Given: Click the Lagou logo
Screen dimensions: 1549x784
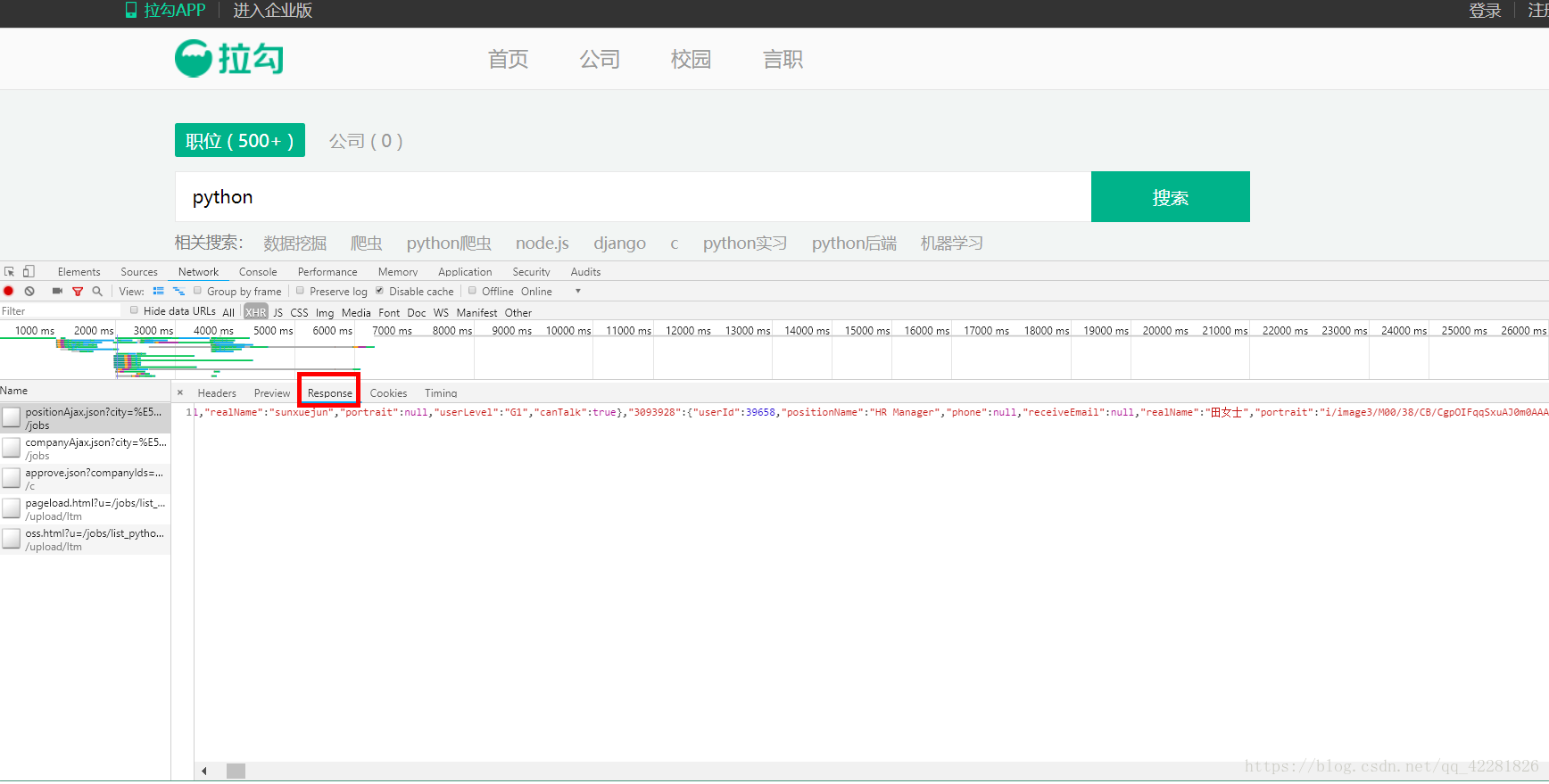Looking at the screenshot, I should click(229, 59).
